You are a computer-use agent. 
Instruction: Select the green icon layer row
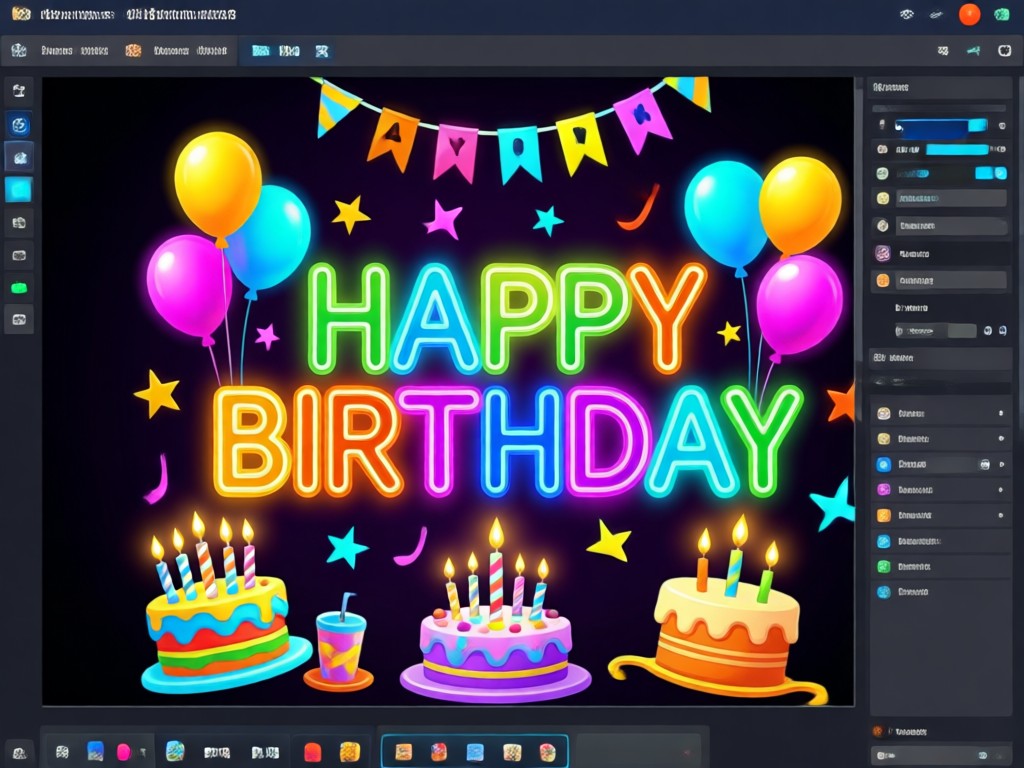click(x=939, y=567)
